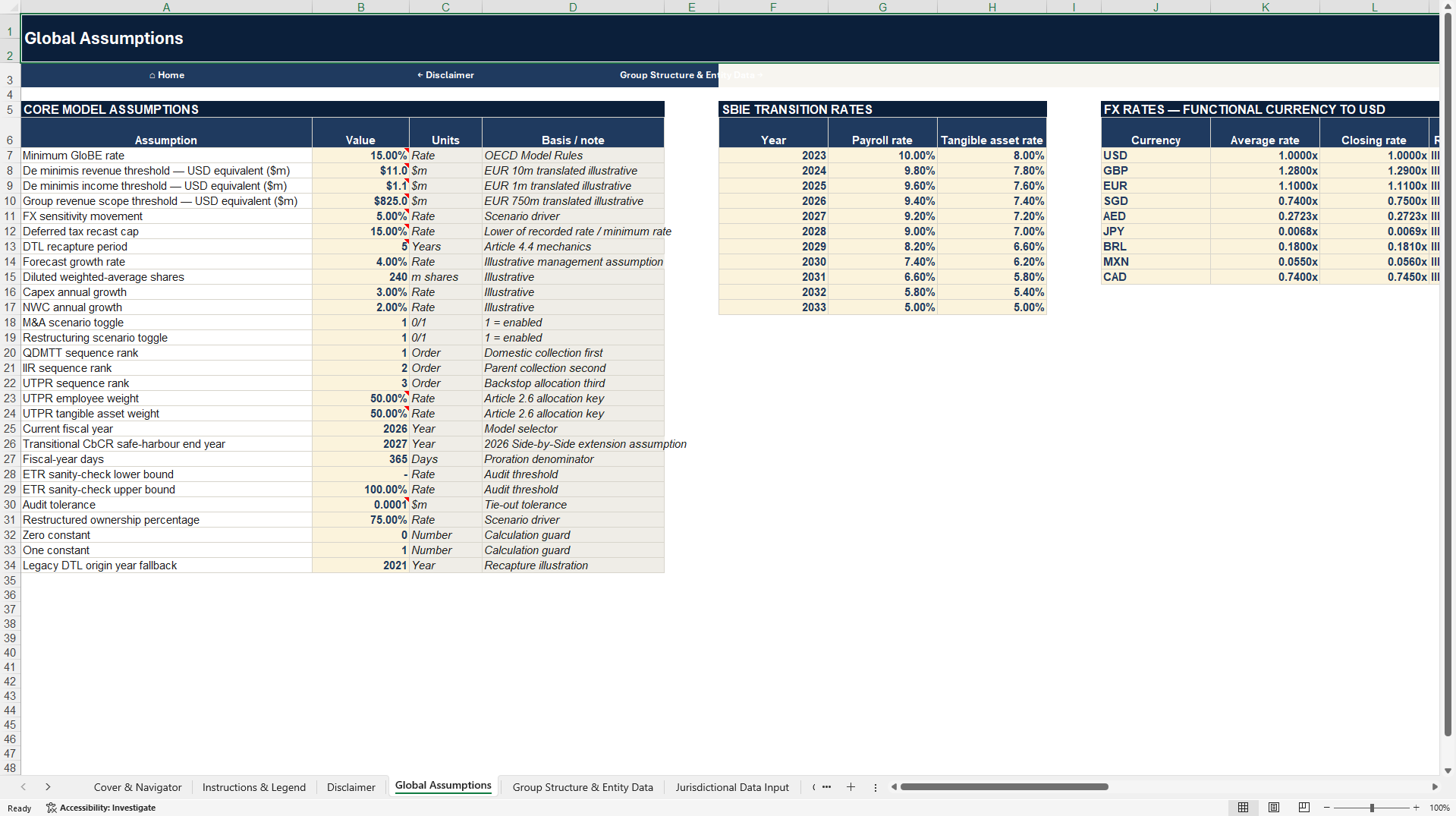This screenshot has width=1456, height=816.
Task: Show more sheet tabs via ellipsis
Action: coord(826,787)
